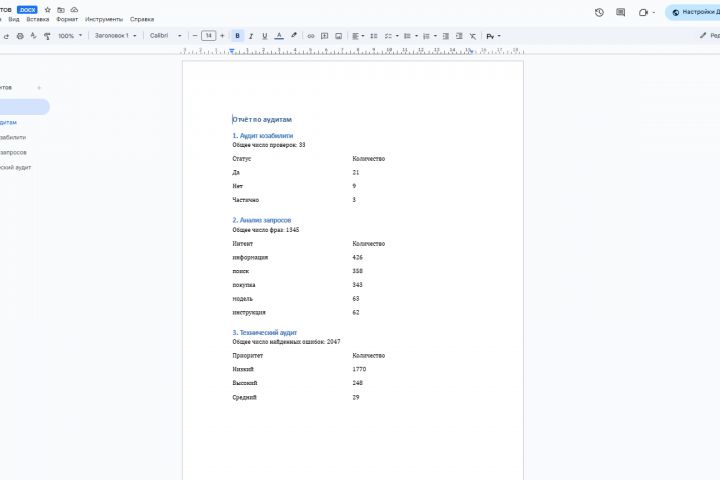Clear formatting with the crossed T icon
This screenshot has height=480, width=720.
(473, 36)
